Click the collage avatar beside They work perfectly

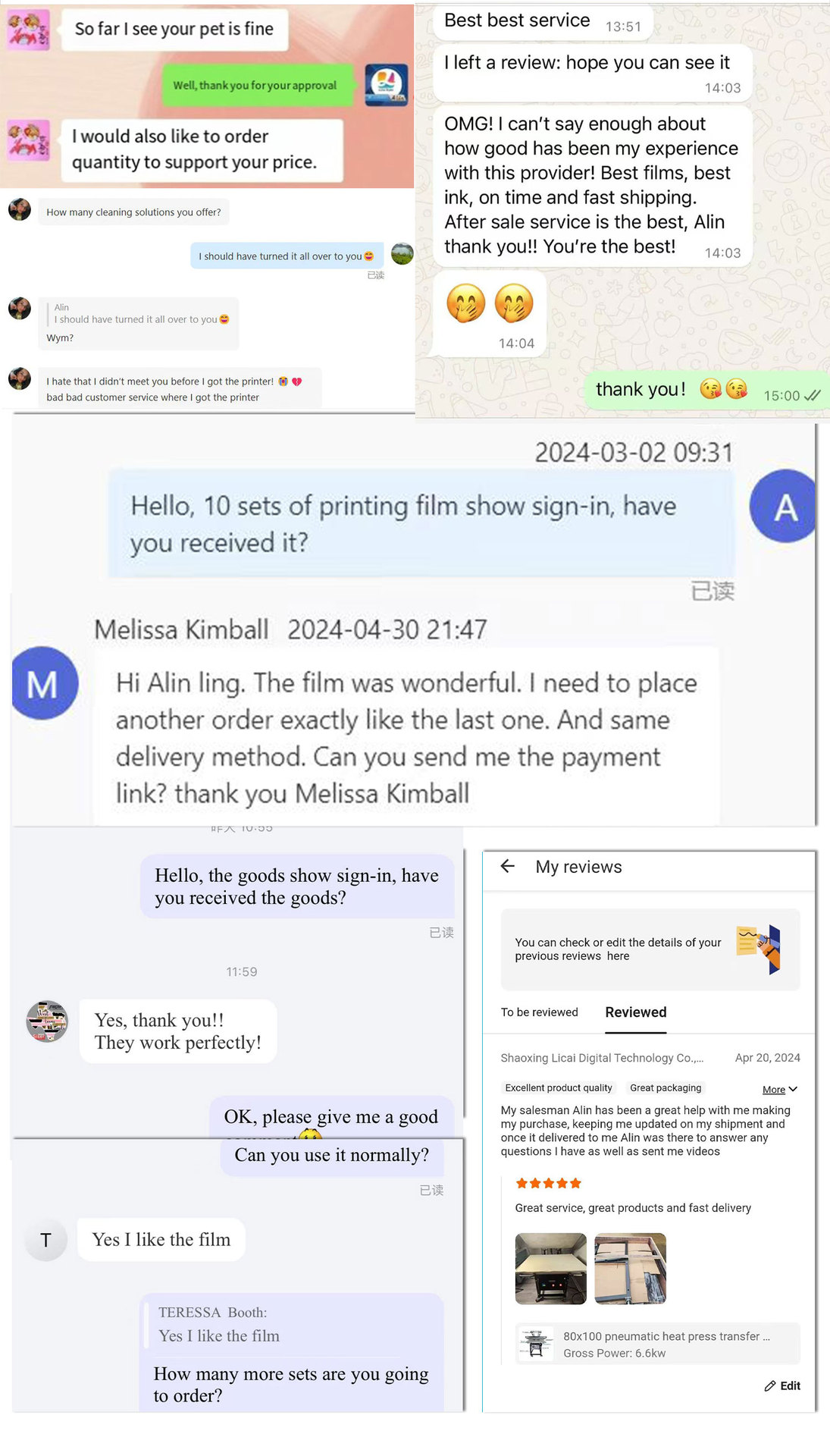[x=47, y=1021]
